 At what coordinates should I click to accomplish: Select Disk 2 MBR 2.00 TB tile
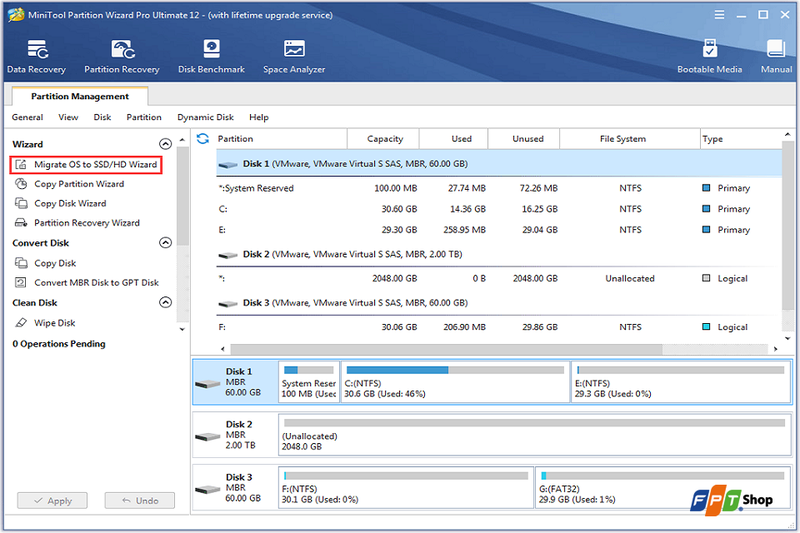(x=236, y=435)
